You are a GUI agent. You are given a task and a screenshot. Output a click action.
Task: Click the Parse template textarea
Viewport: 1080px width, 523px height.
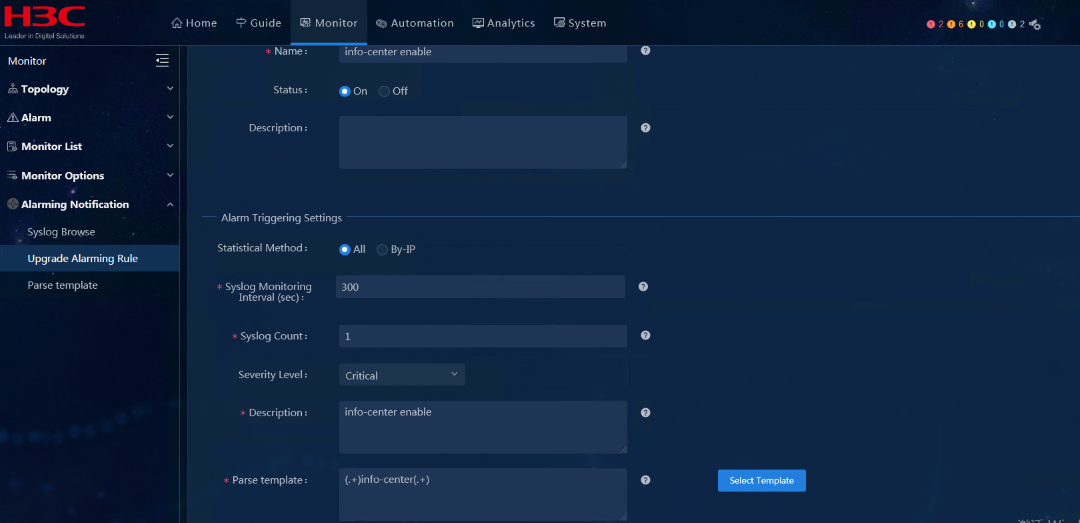483,494
